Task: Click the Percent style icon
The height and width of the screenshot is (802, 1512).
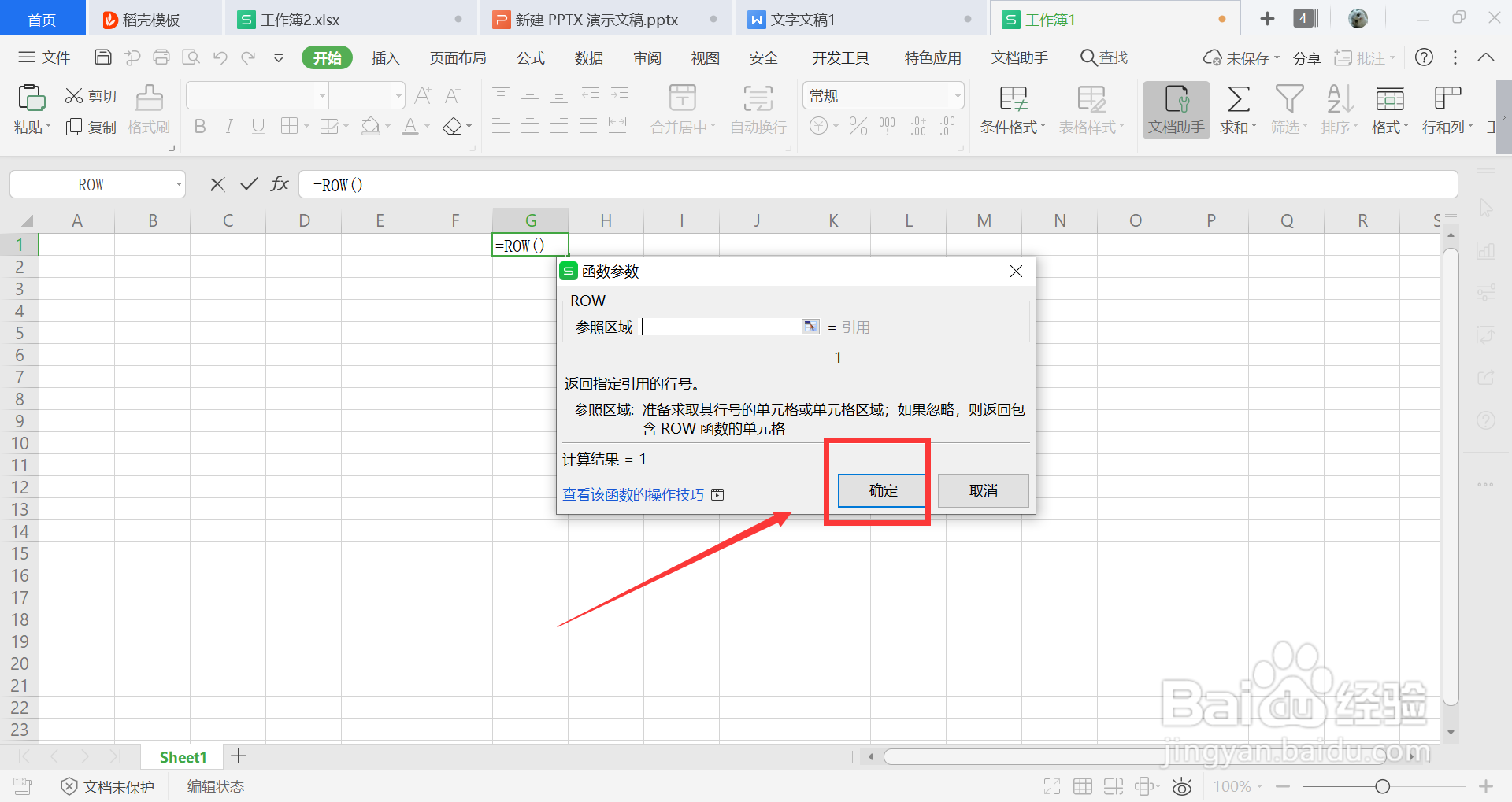Action: 858,126
